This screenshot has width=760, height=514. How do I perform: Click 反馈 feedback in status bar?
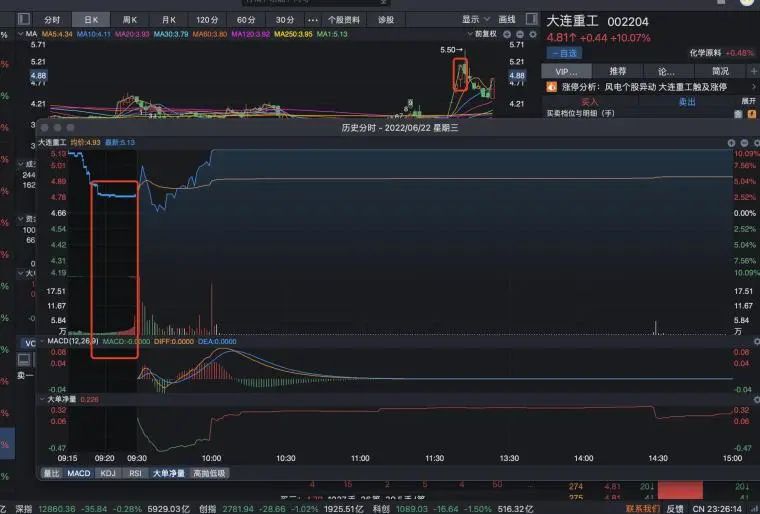(x=675, y=509)
